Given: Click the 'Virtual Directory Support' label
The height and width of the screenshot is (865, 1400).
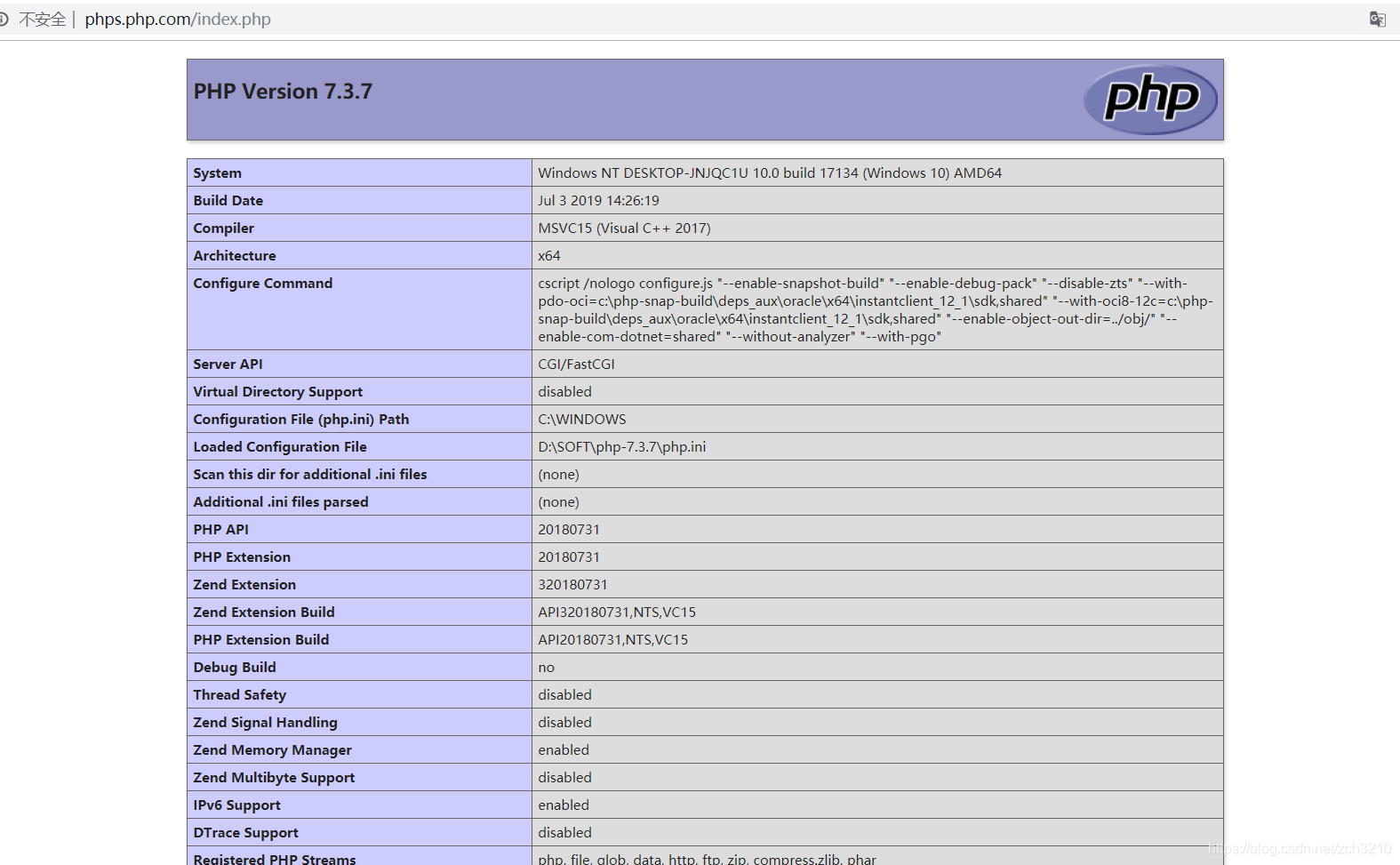Looking at the screenshot, I should pyautogui.click(x=277, y=391).
